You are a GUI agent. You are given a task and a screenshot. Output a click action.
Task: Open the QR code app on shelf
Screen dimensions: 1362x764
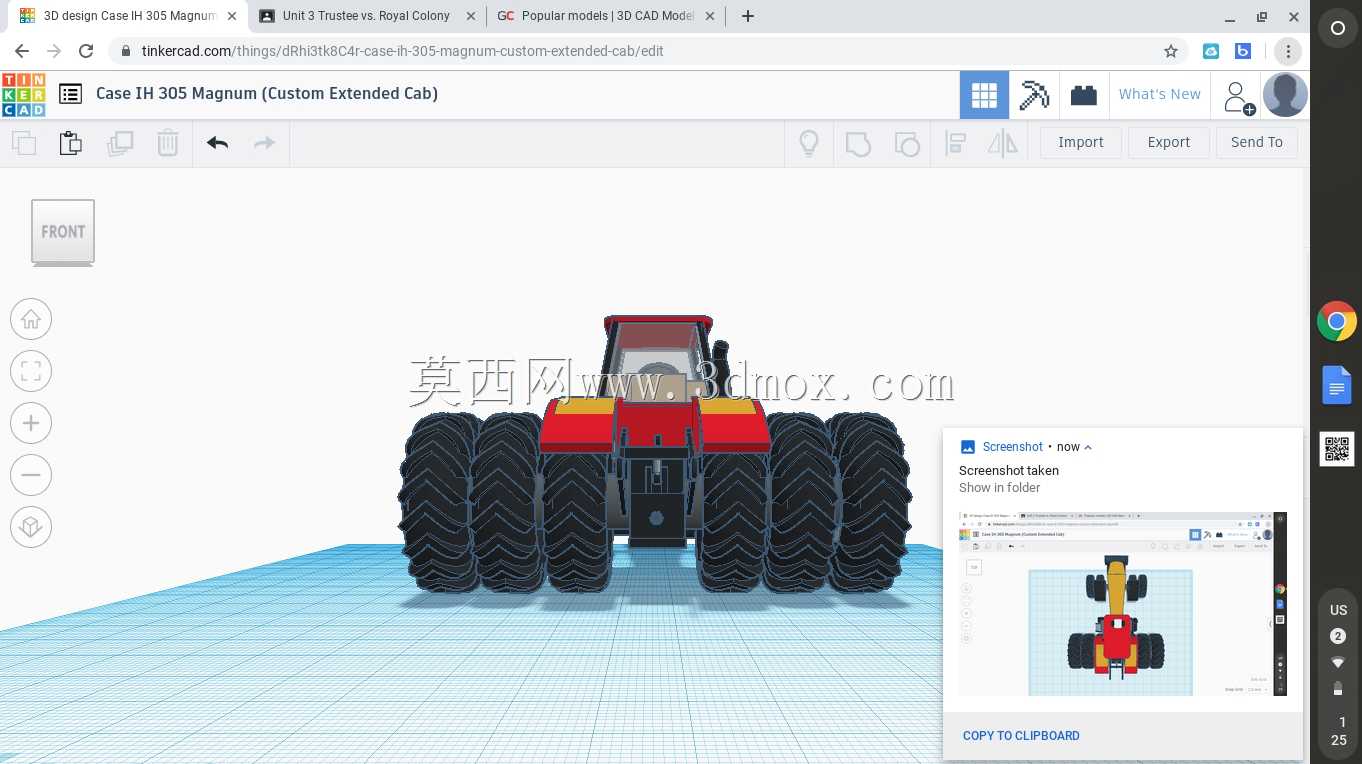point(1337,449)
